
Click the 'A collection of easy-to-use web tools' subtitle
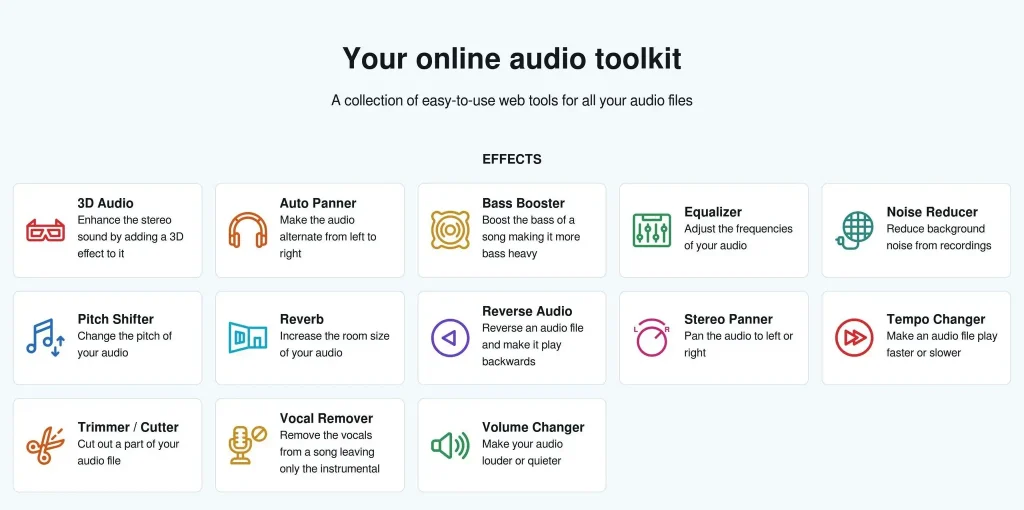512,101
